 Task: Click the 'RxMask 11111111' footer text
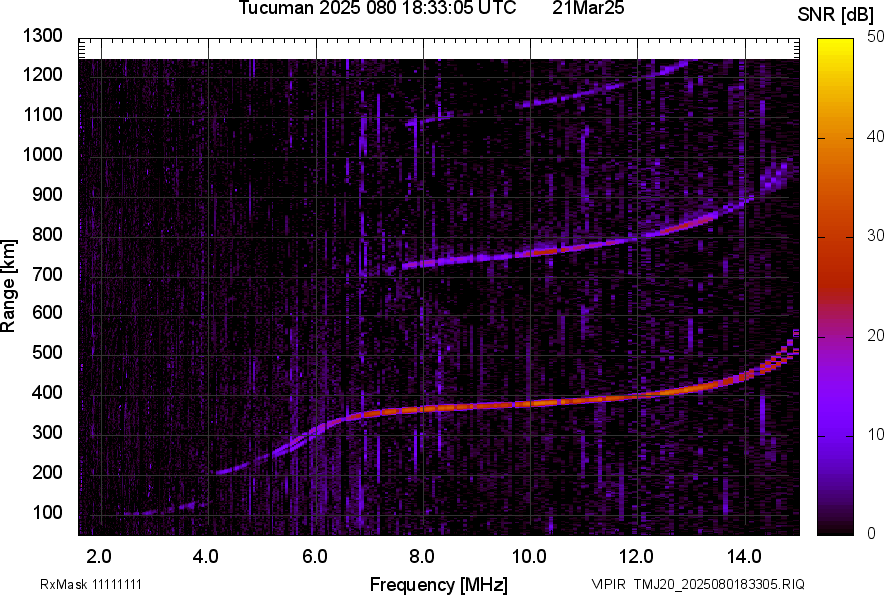coord(91,584)
